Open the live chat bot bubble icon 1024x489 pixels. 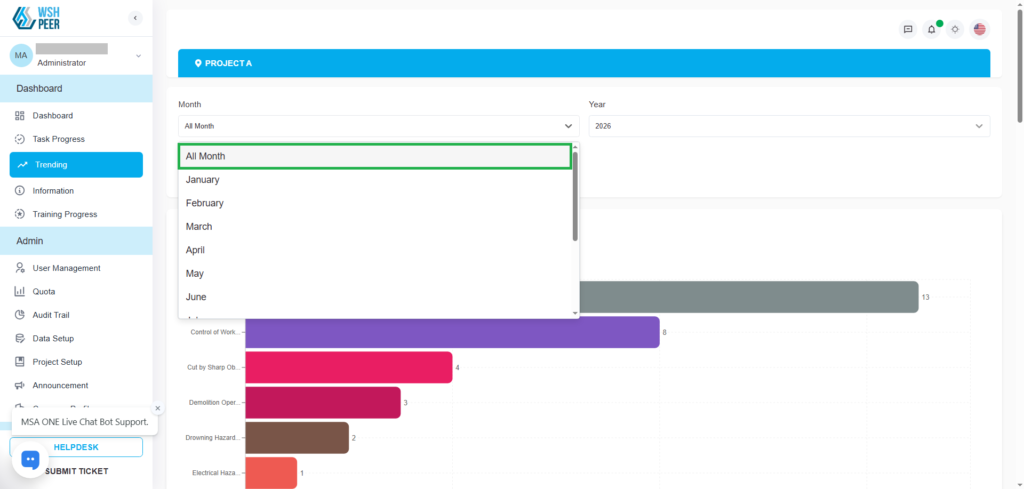tap(30, 459)
